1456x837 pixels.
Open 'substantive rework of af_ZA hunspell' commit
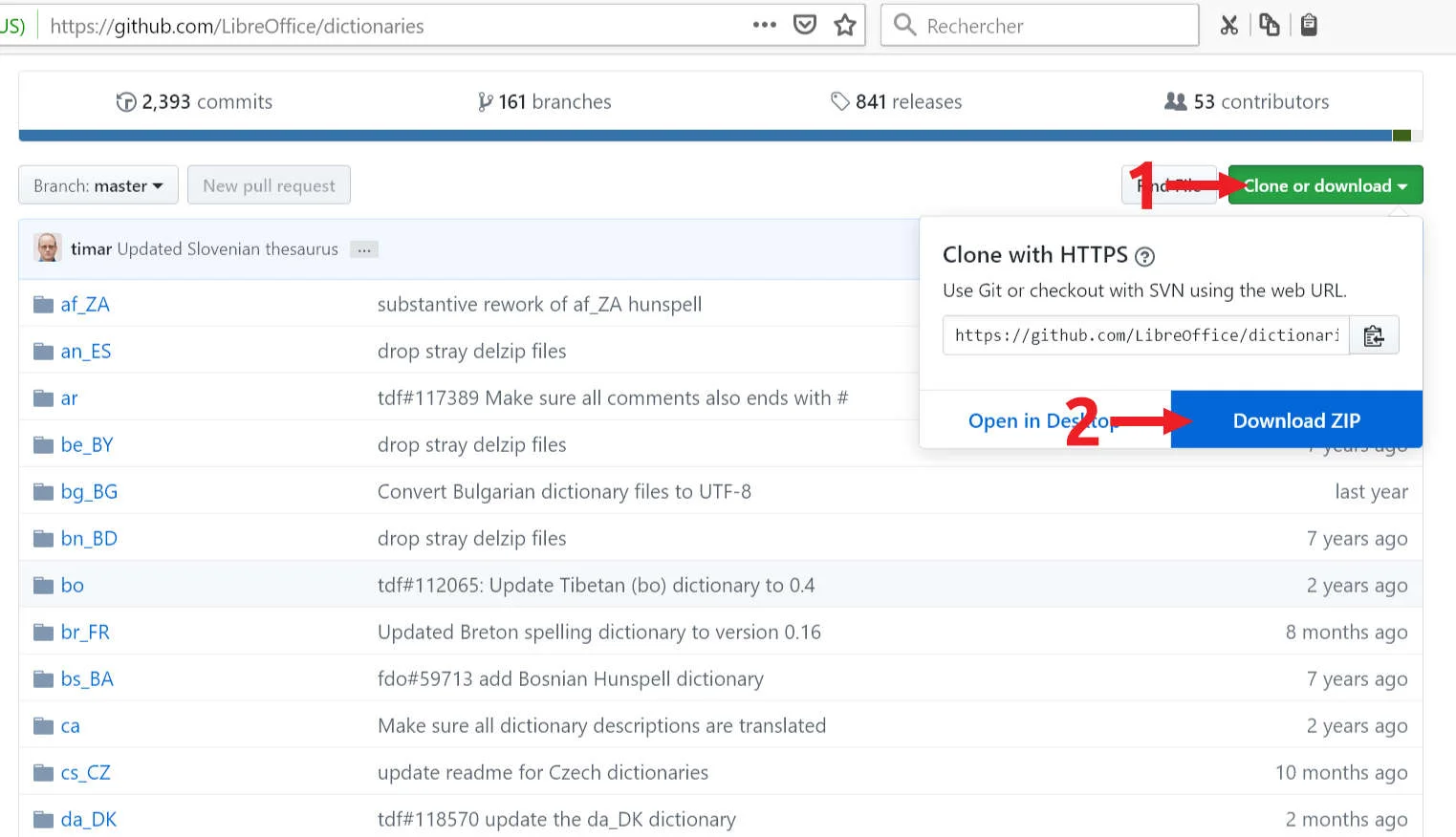(x=539, y=305)
